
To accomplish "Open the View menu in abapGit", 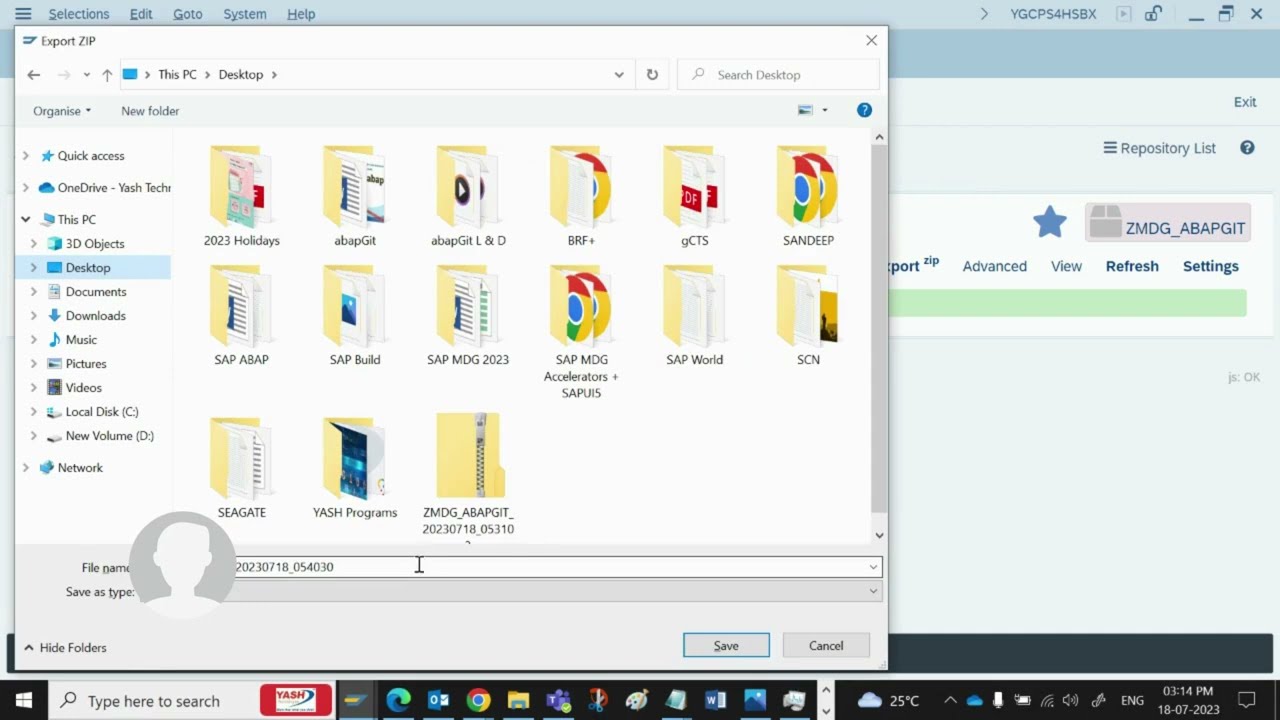I will pos(1066,266).
